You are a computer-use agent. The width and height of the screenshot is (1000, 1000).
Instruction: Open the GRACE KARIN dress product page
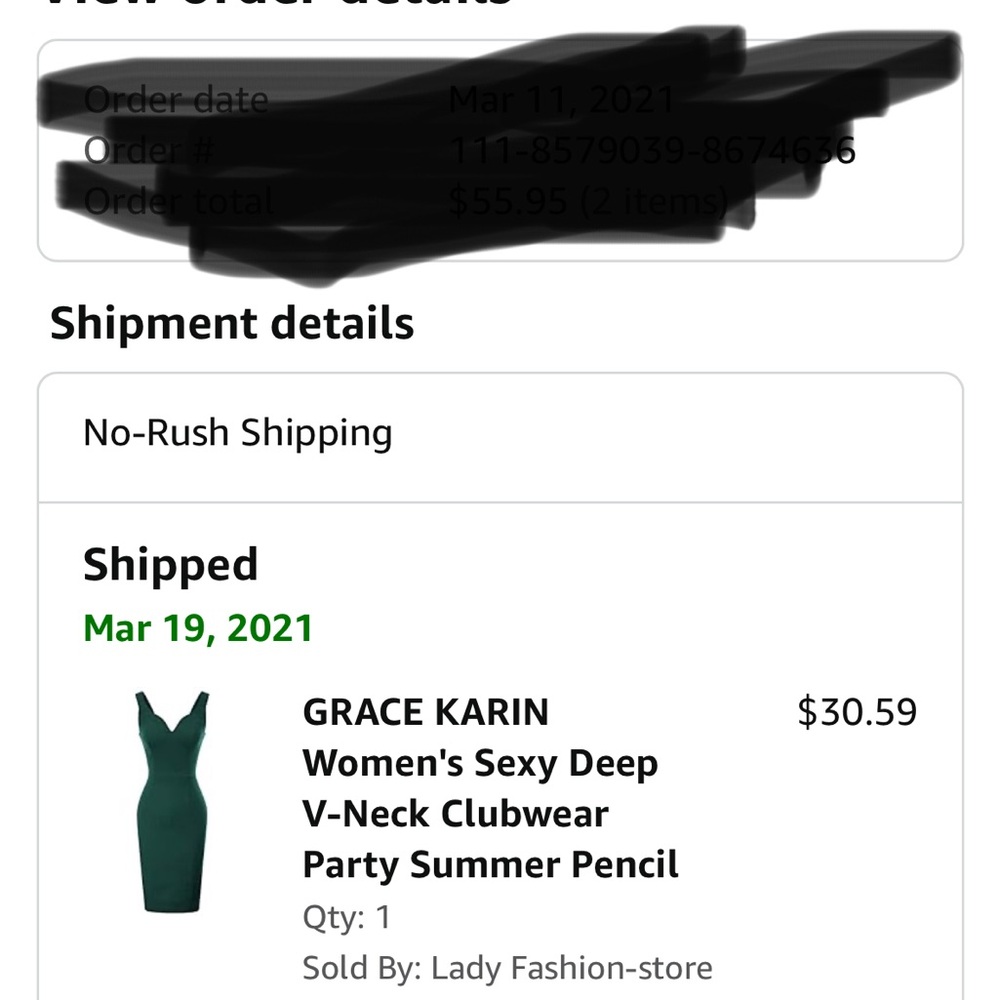point(425,712)
